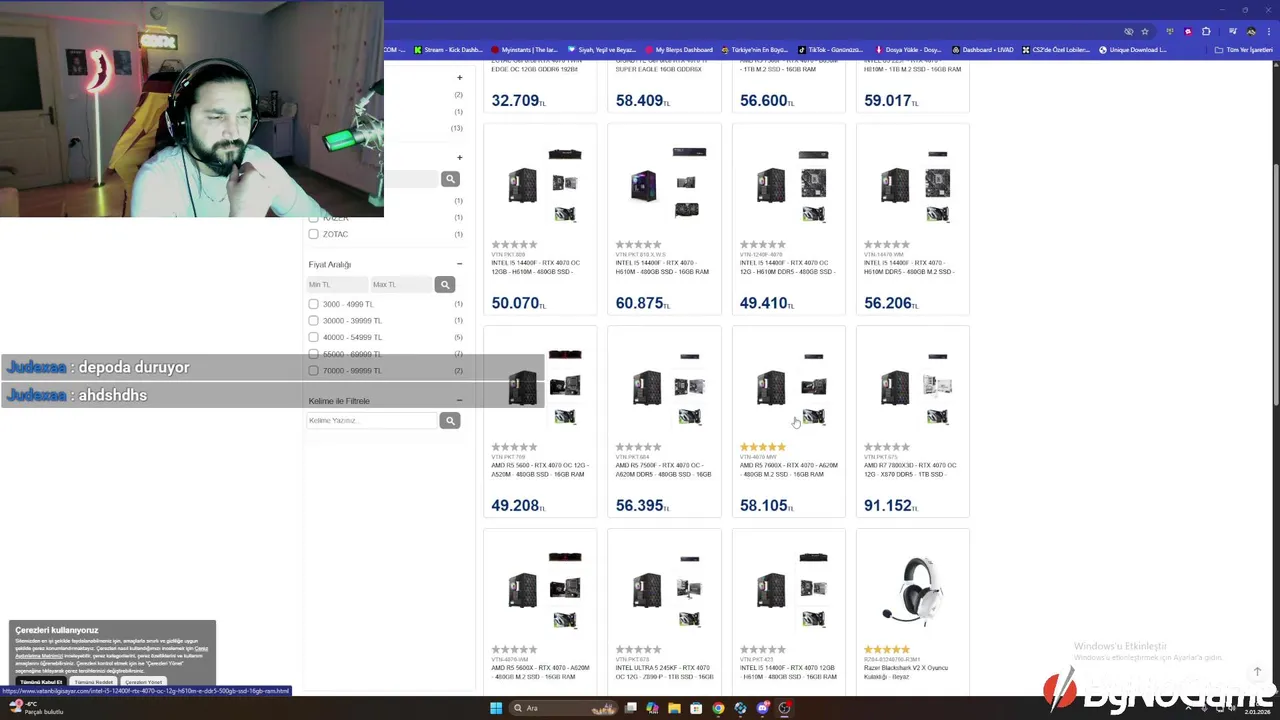Apply price range with its search icon
This screenshot has width=1280, height=720.
[445, 285]
